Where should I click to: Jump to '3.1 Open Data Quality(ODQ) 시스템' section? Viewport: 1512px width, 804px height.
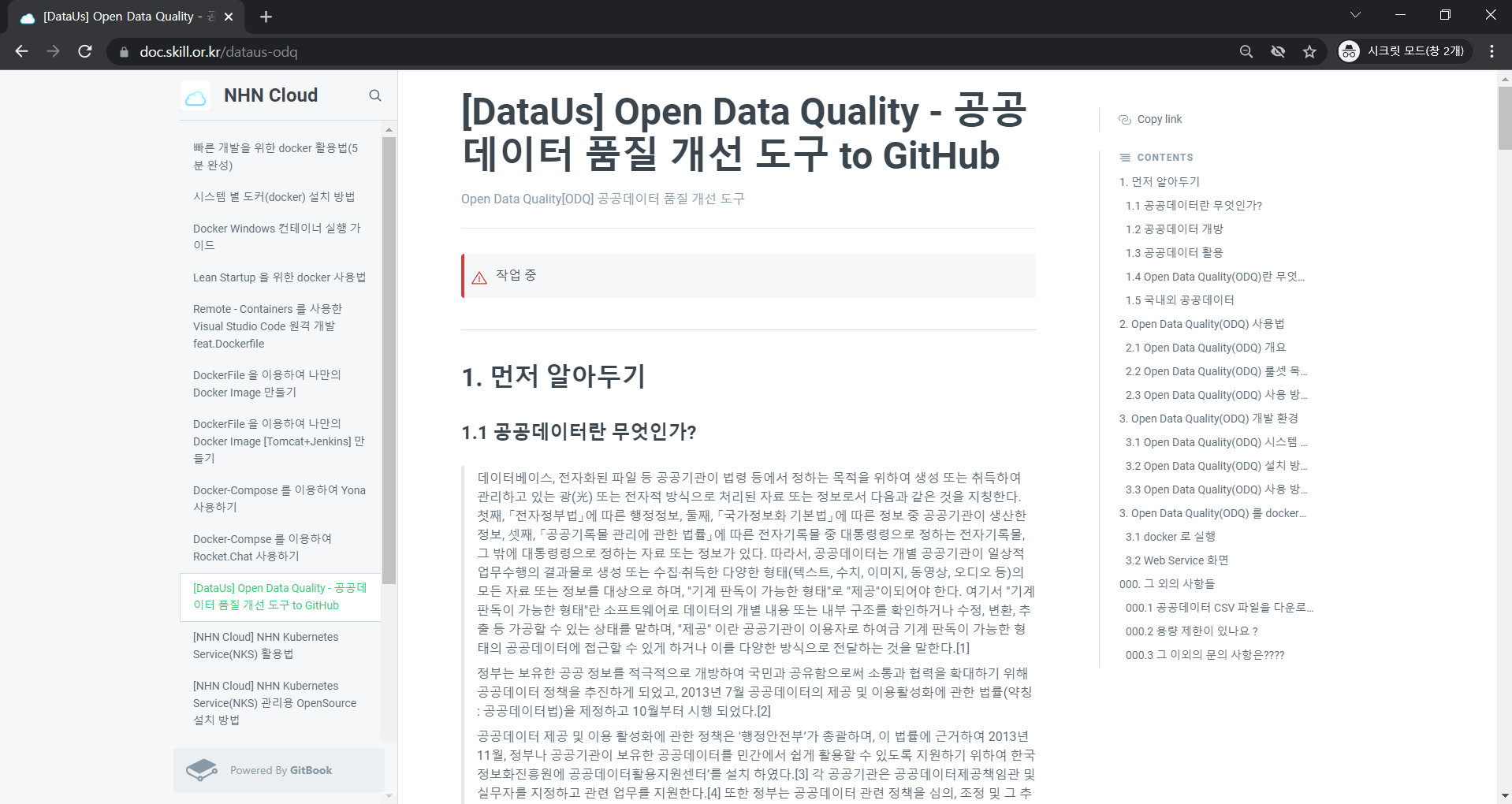[x=1216, y=442]
